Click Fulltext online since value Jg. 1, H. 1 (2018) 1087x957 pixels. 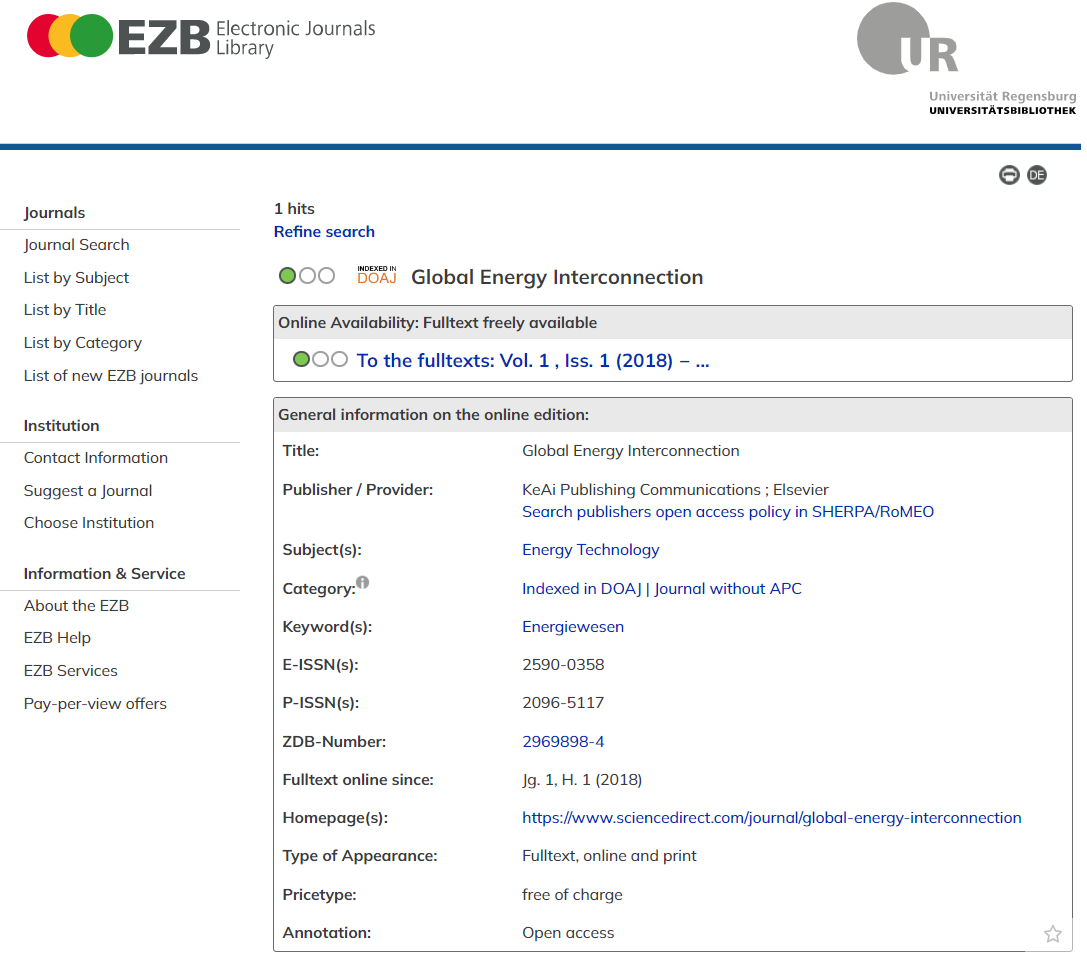pyautogui.click(x=582, y=779)
